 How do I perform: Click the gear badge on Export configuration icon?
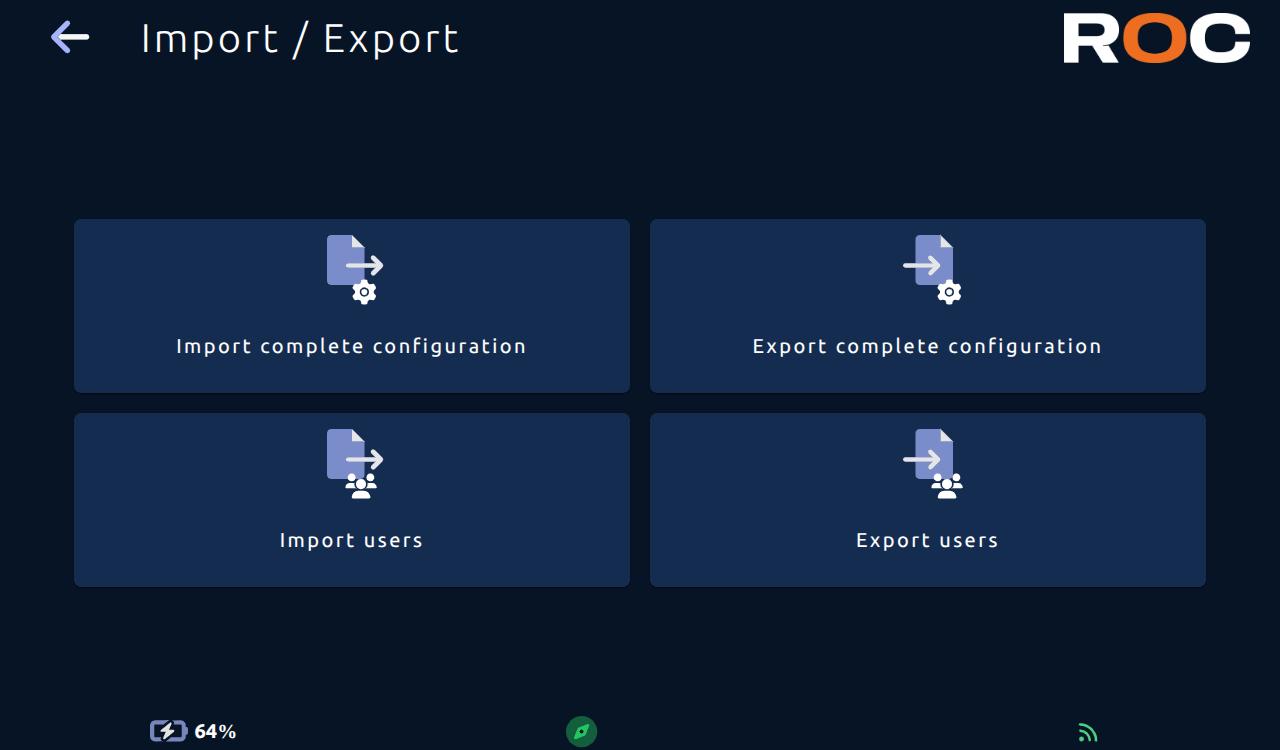tap(949, 292)
